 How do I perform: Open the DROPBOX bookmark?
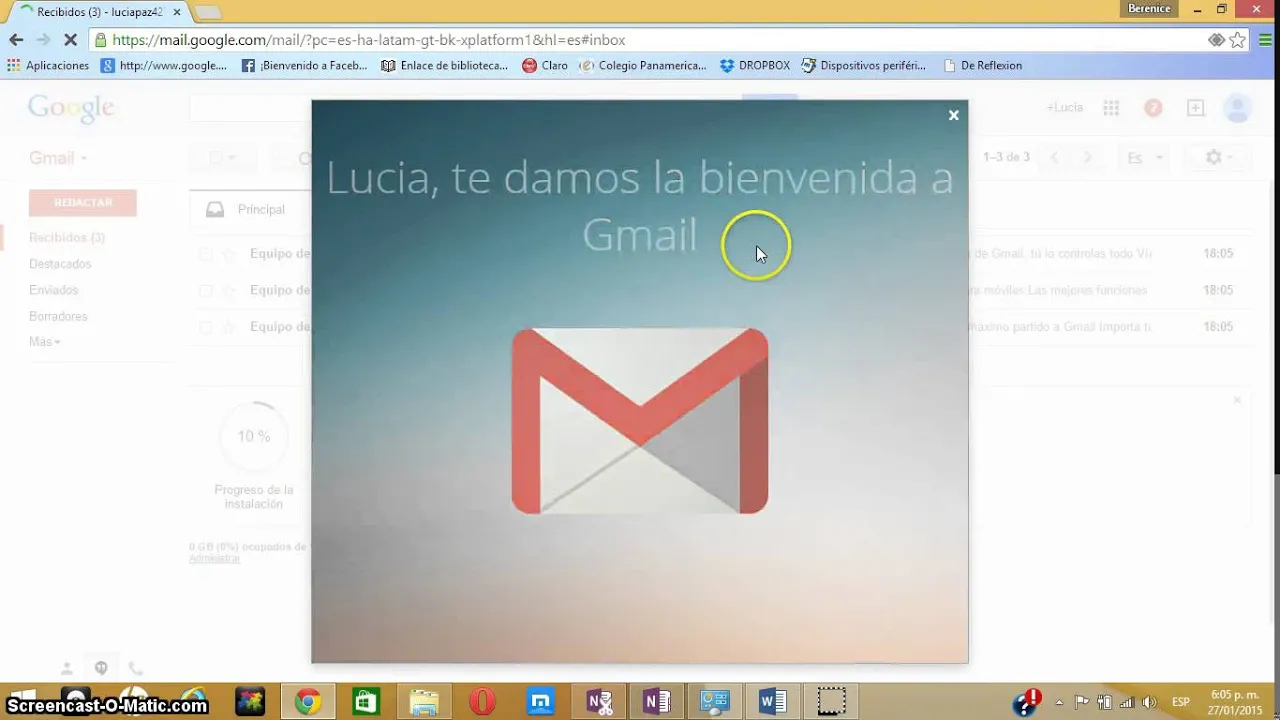755,65
